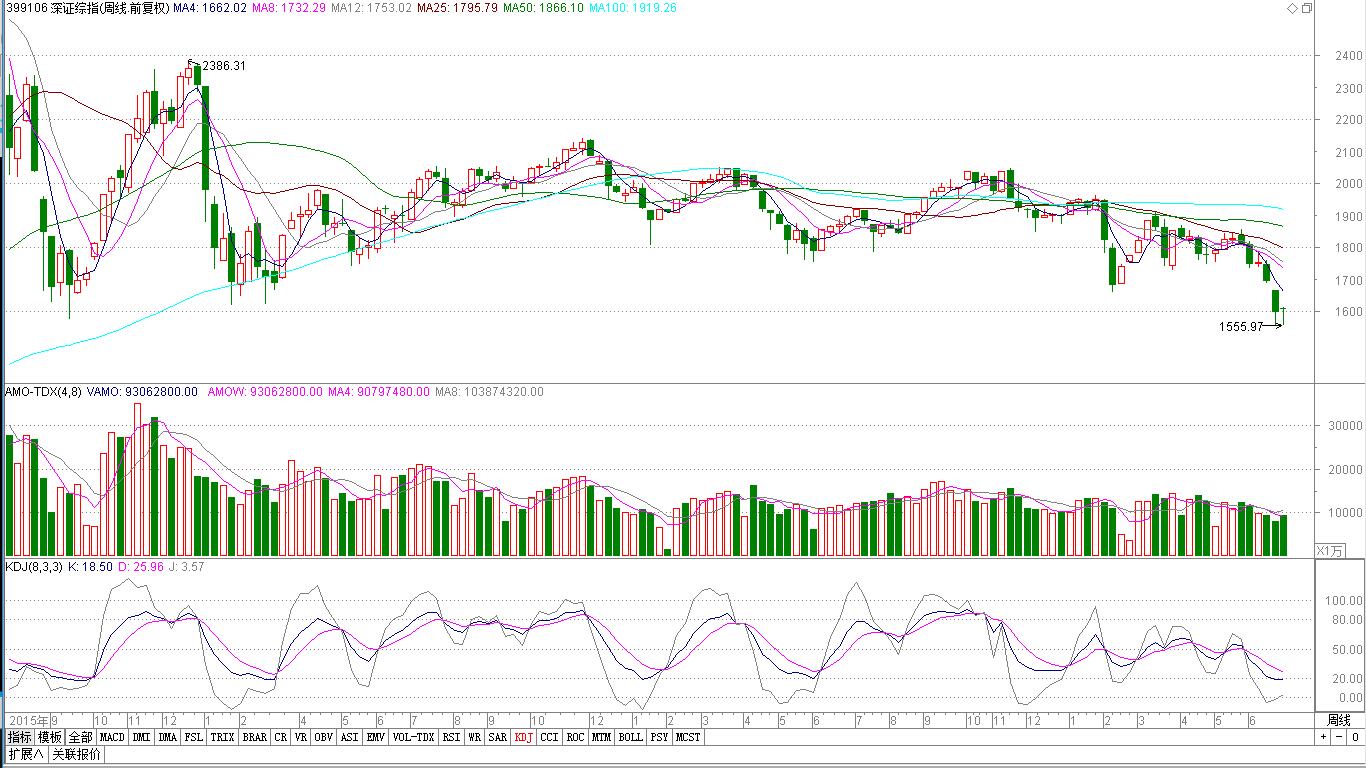
Task: Click the KDJ(8,3,3) indicator label
Action: (x=34, y=566)
